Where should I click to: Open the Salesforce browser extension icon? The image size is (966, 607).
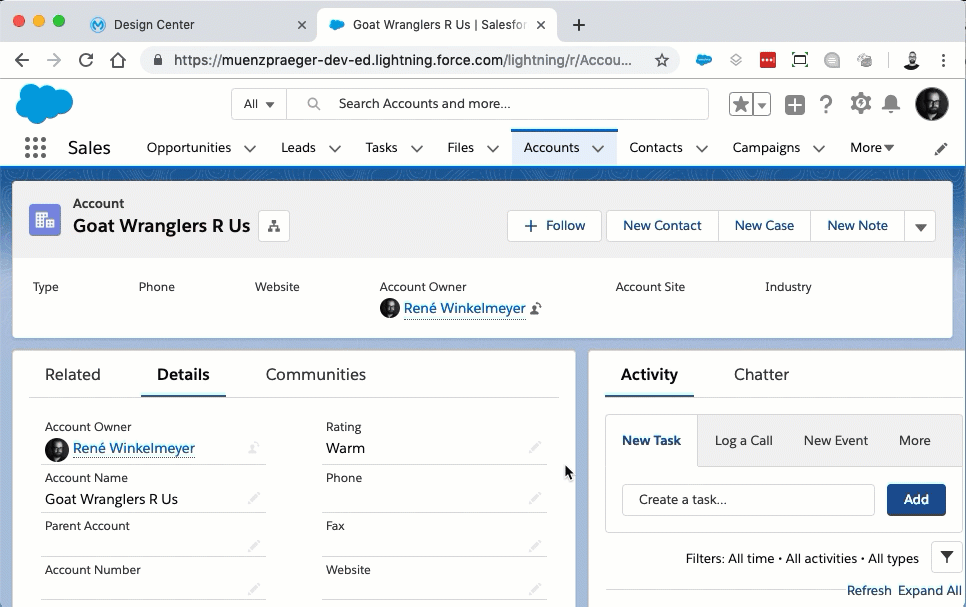704,60
